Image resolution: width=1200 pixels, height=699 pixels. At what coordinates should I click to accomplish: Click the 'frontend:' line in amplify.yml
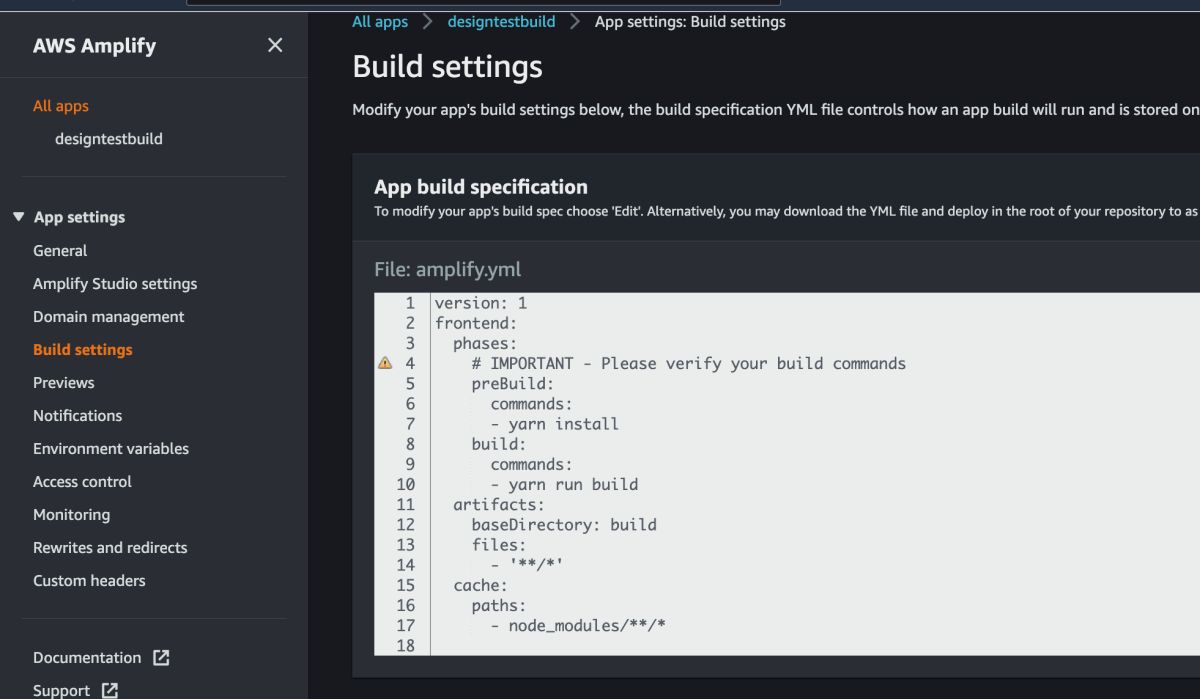(x=476, y=323)
